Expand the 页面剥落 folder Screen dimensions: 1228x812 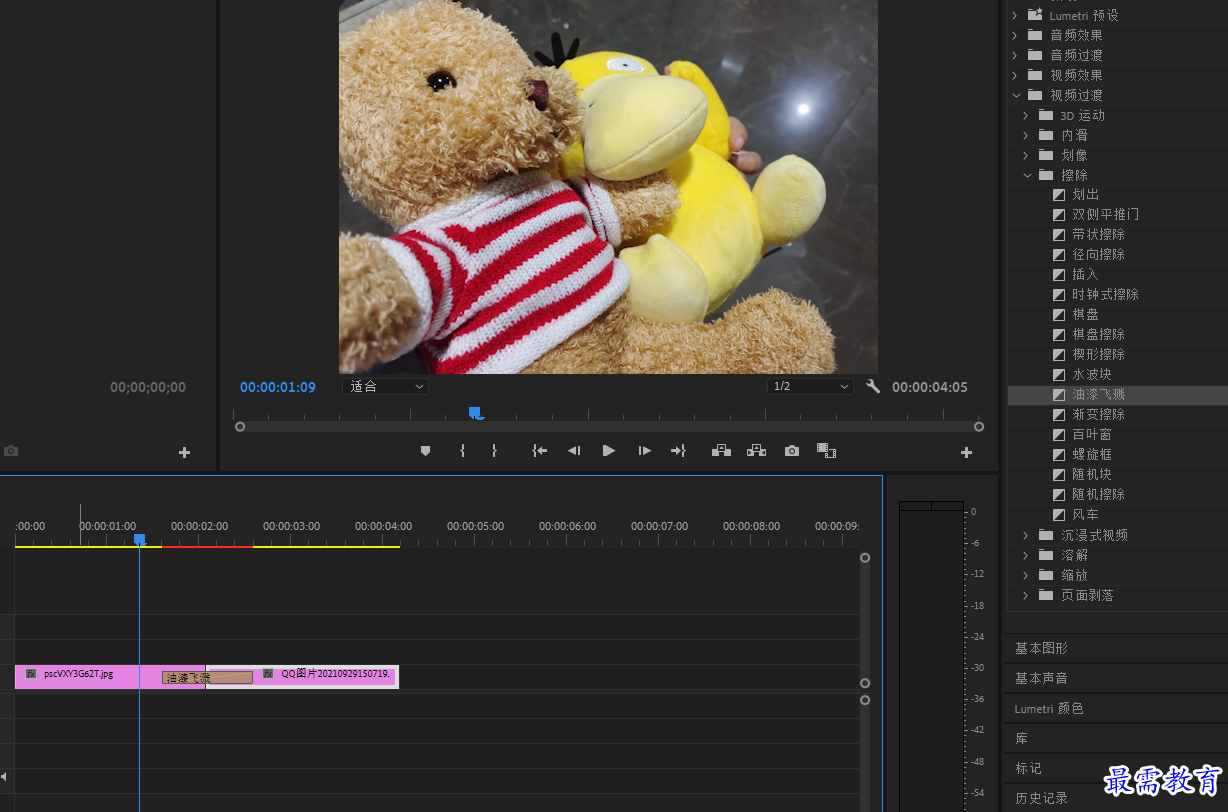click(1026, 595)
